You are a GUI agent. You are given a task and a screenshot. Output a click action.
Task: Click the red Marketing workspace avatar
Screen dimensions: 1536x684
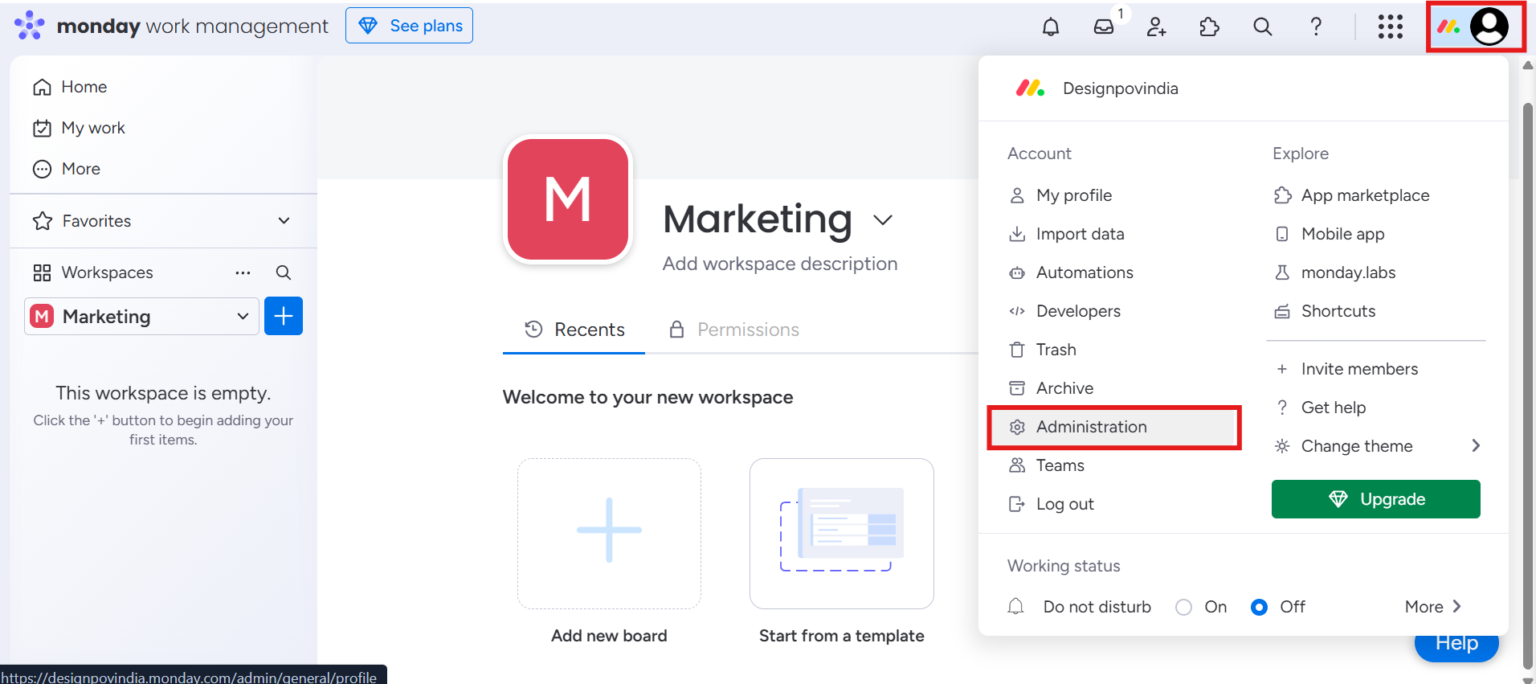(568, 200)
